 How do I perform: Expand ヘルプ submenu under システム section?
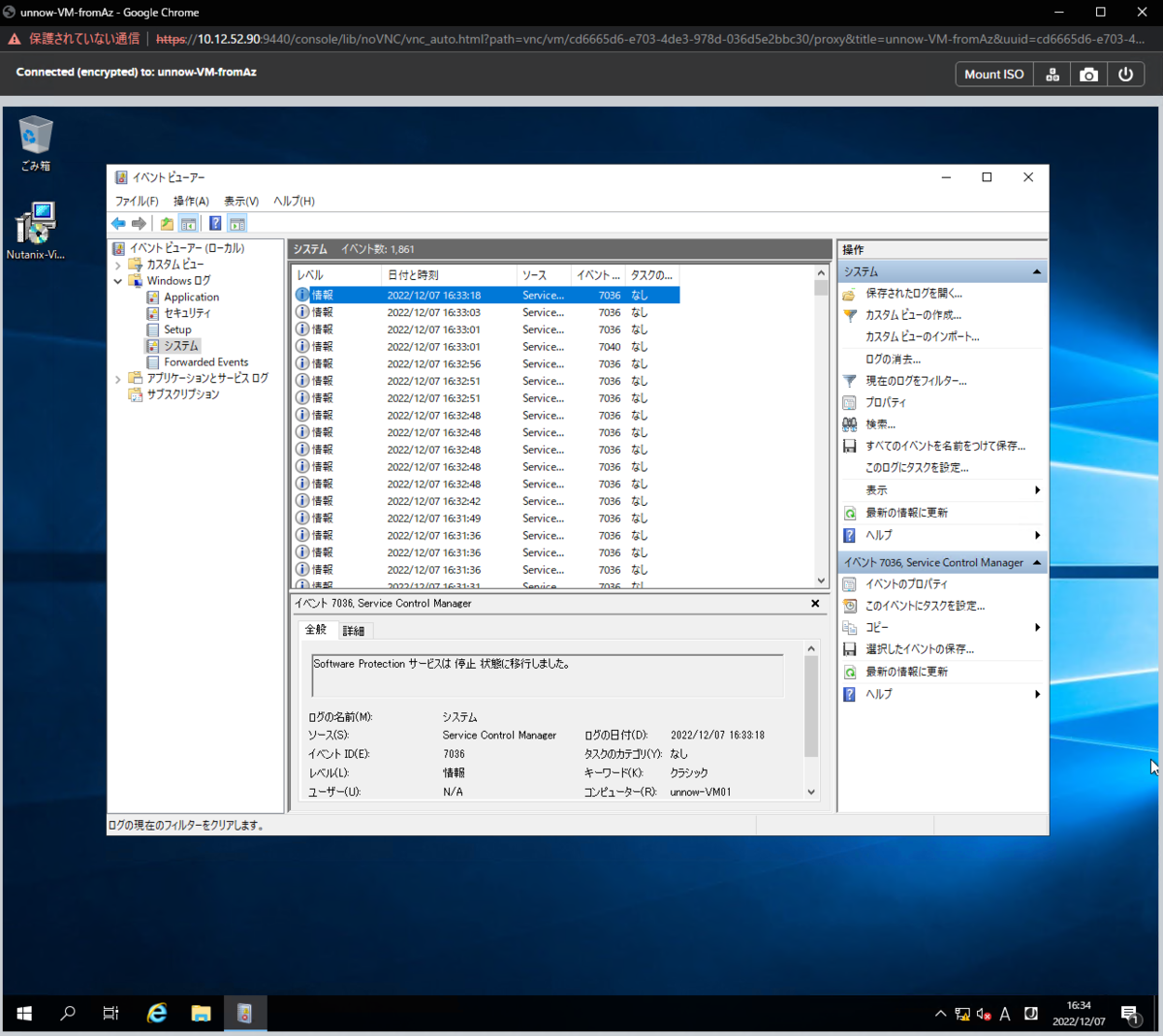tap(1037, 535)
